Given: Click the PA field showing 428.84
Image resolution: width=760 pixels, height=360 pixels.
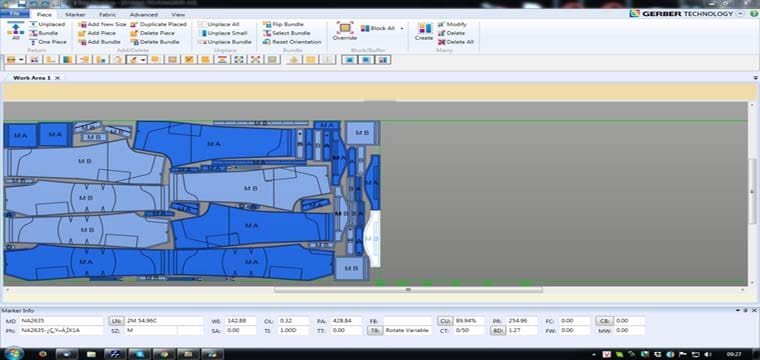Looking at the screenshot, I should (346, 321).
